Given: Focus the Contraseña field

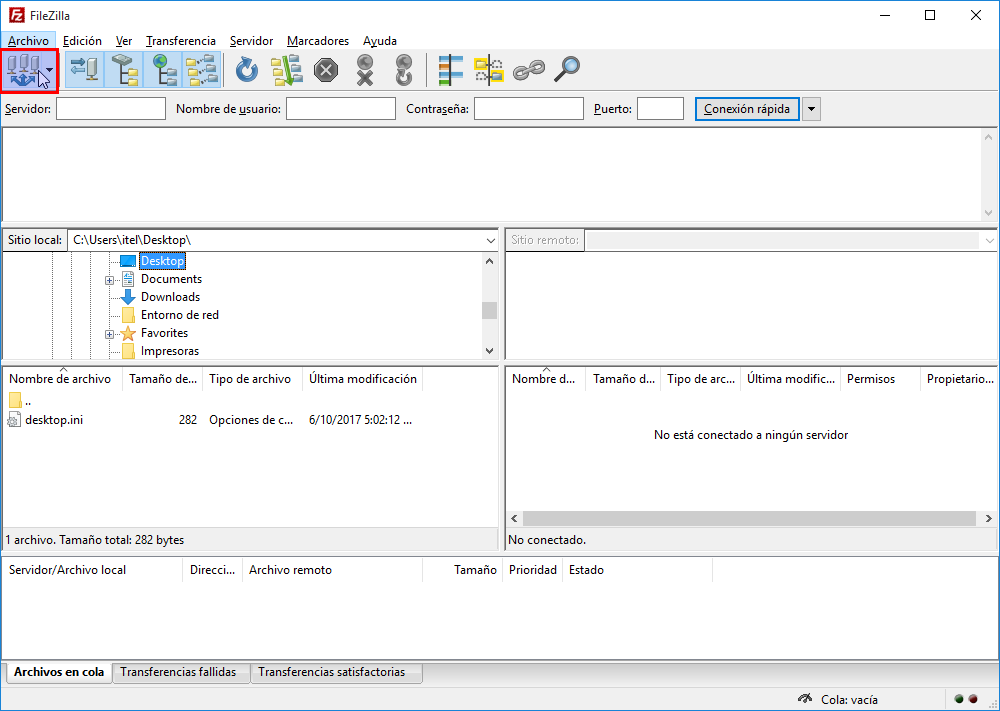Looking at the screenshot, I should click(x=529, y=109).
